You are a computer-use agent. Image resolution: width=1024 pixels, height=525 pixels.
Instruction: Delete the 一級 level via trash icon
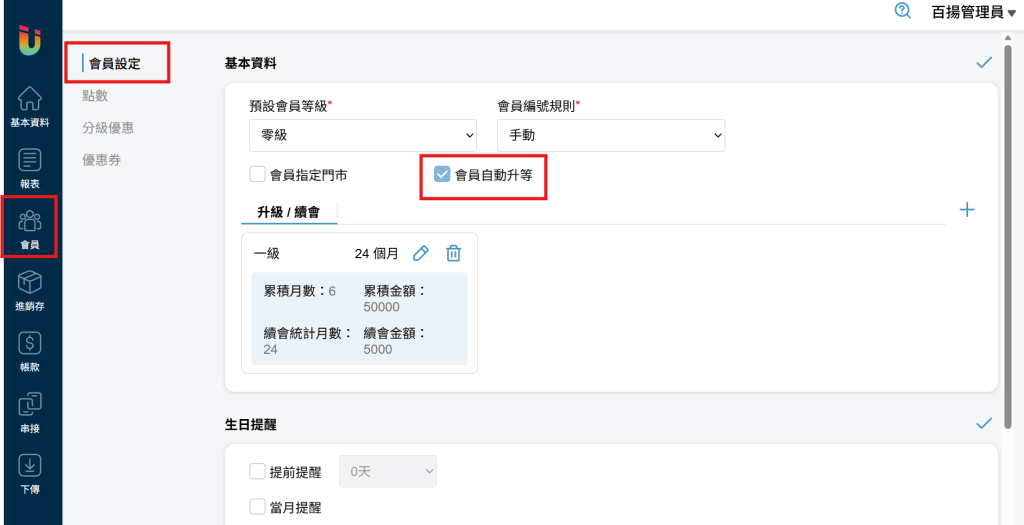453,254
